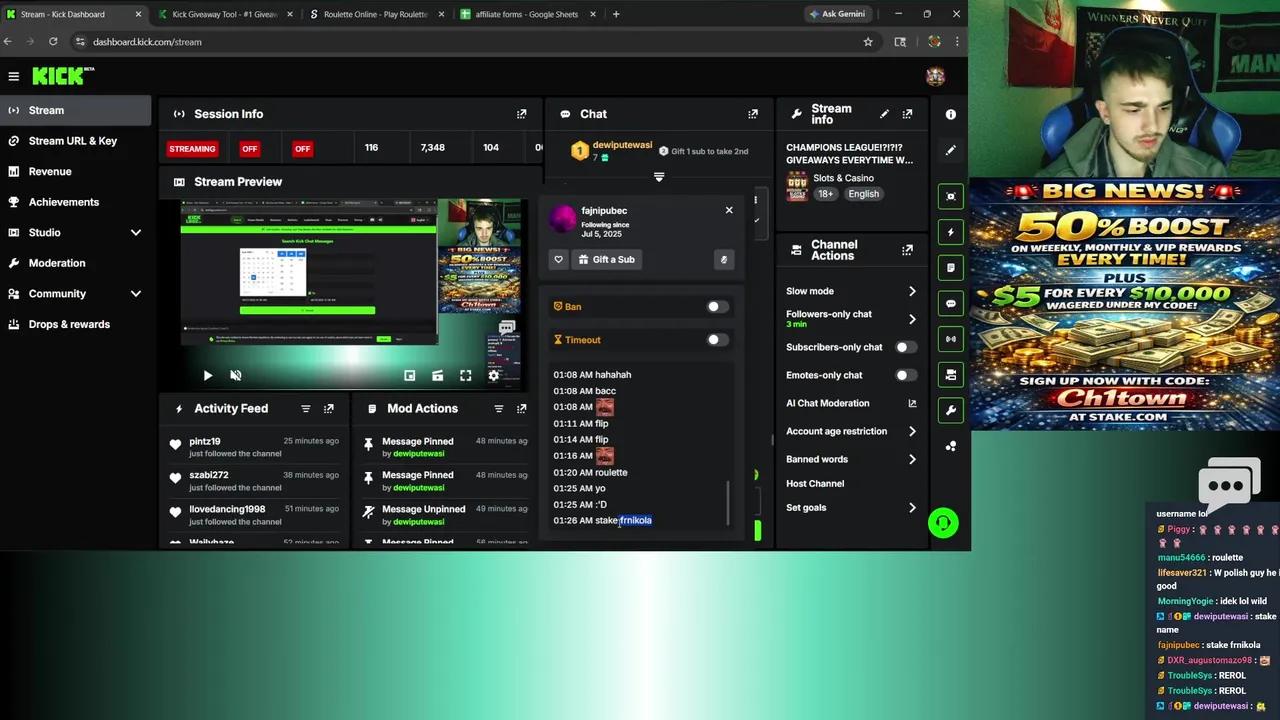The image size is (1280, 720).
Task: Open stream preview settings gear
Action: tap(493, 376)
